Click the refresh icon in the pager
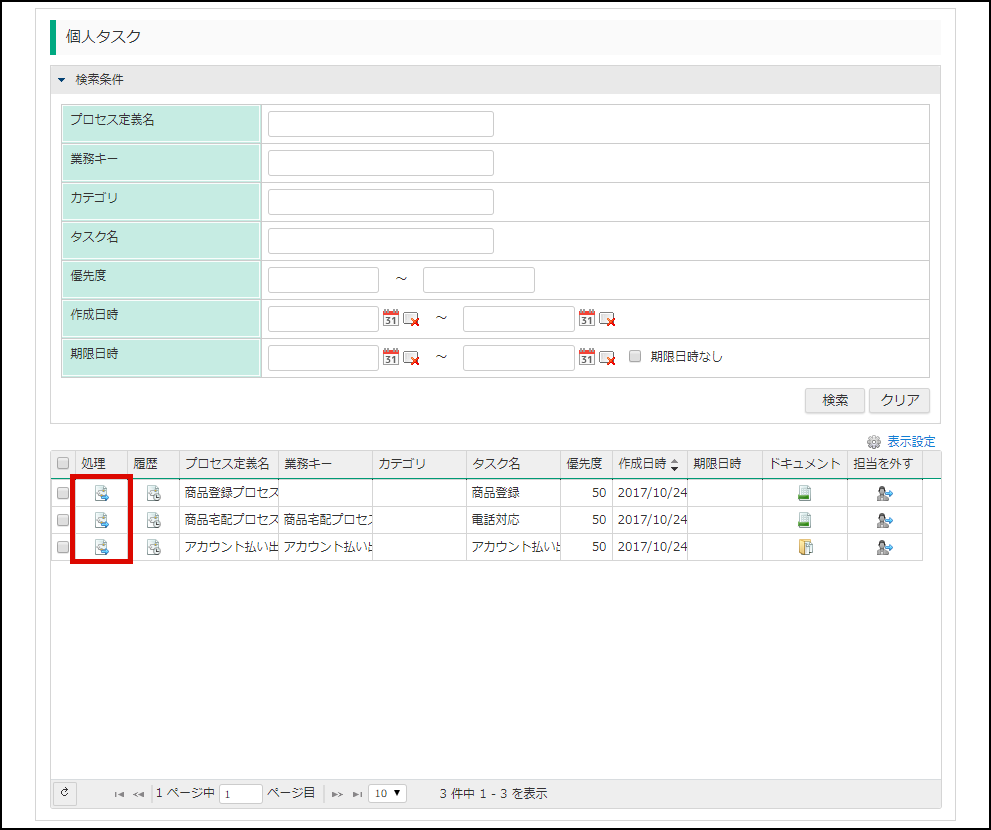The height and width of the screenshot is (830, 991). 64,793
